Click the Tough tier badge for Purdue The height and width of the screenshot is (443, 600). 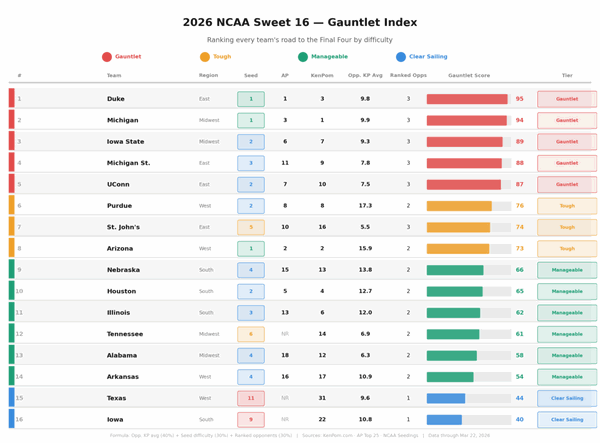coord(566,206)
